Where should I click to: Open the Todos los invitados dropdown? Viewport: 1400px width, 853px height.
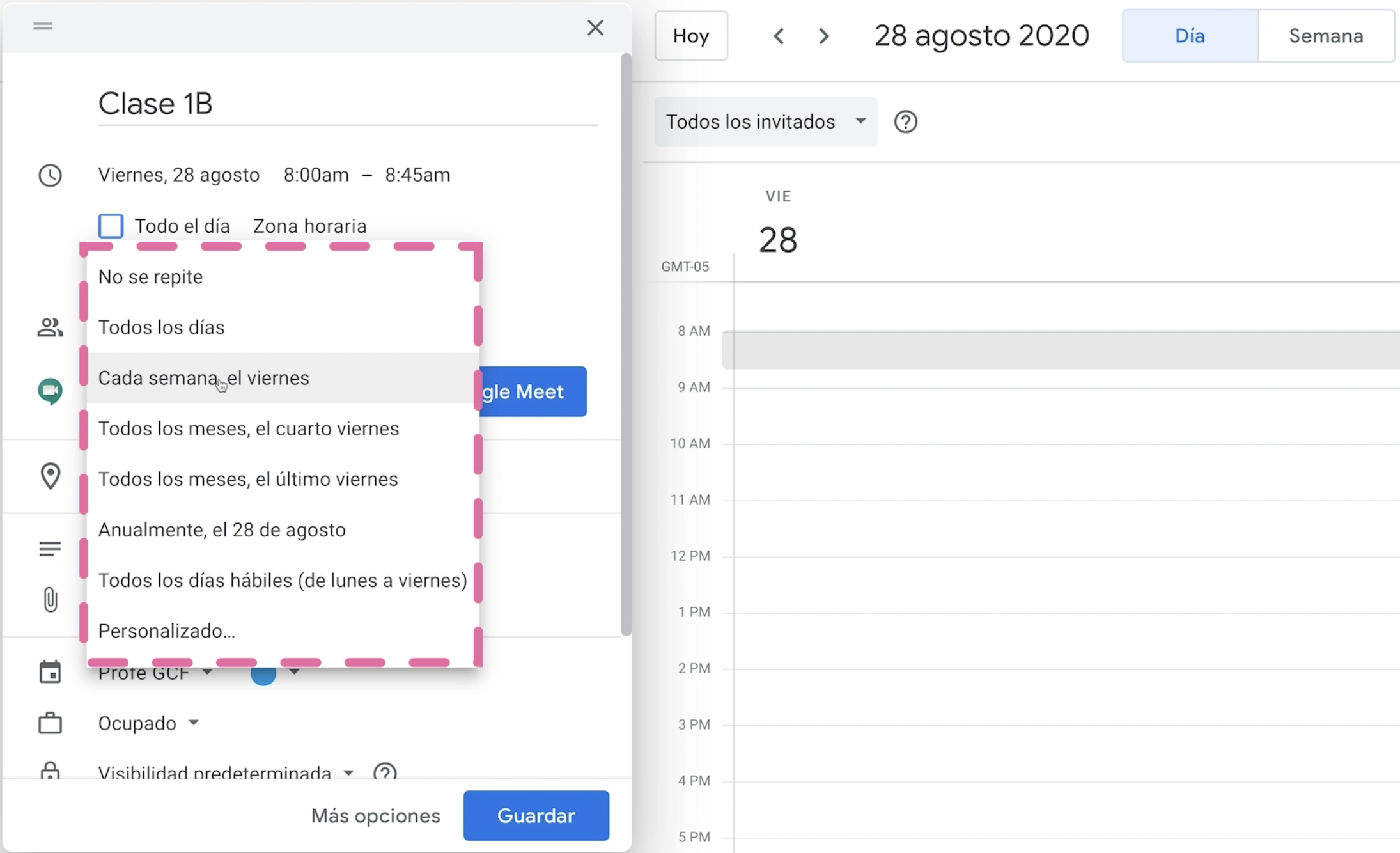[765, 121]
